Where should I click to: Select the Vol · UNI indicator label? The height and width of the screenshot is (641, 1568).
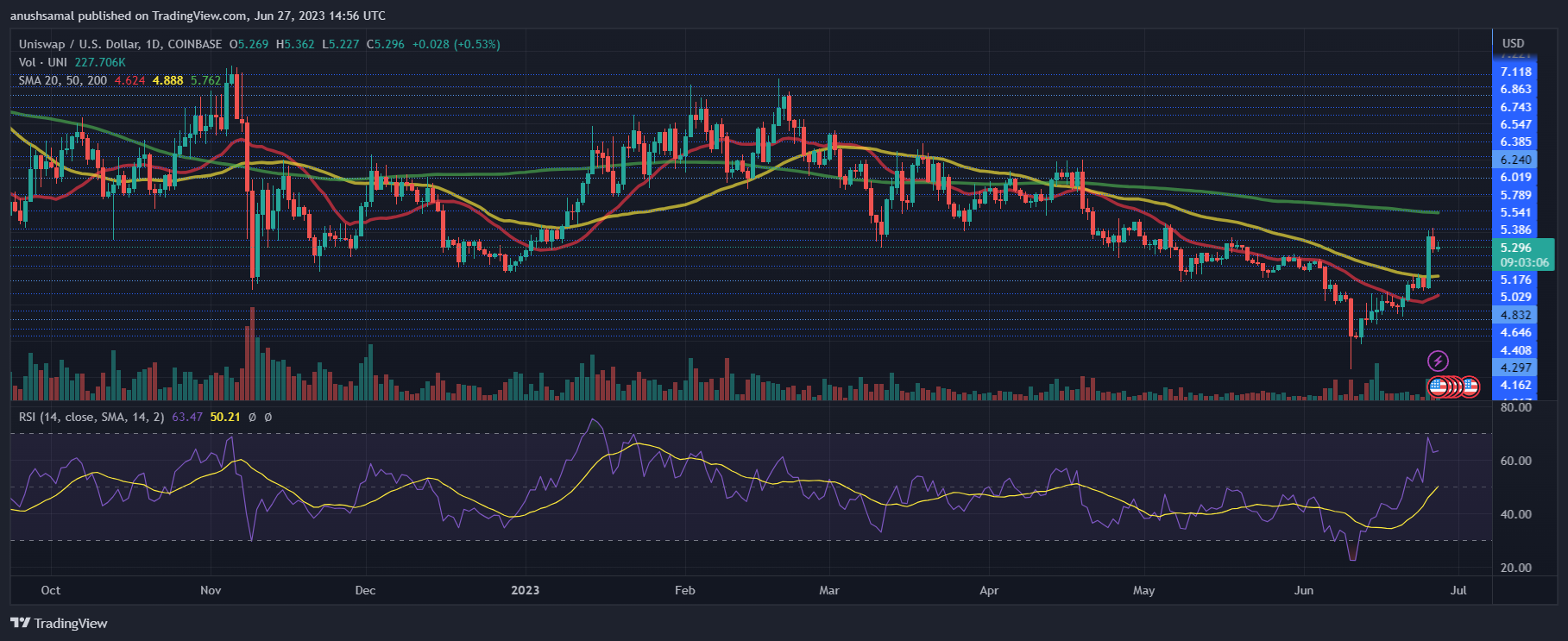pyautogui.click(x=43, y=62)
